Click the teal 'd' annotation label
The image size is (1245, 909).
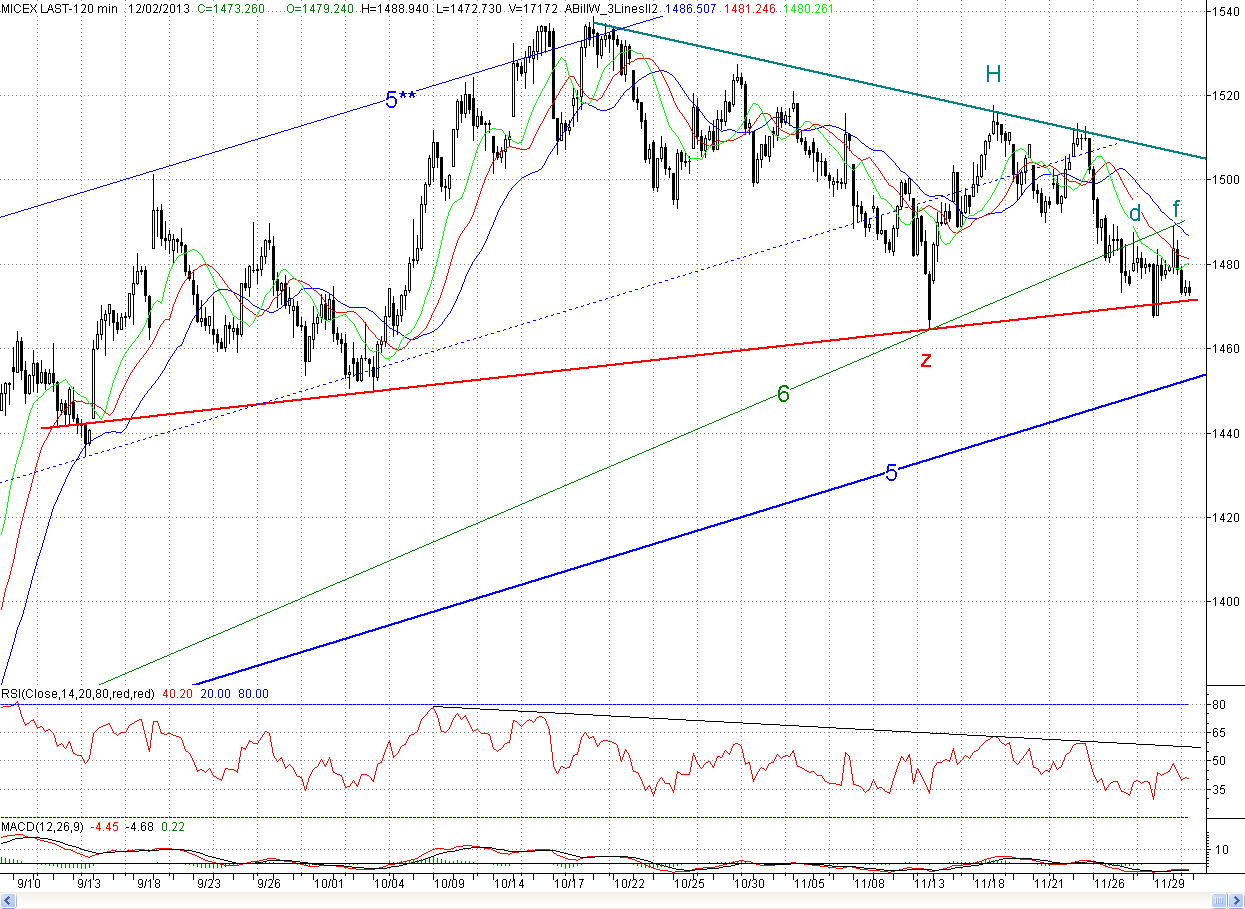(x=1135, y=213)
